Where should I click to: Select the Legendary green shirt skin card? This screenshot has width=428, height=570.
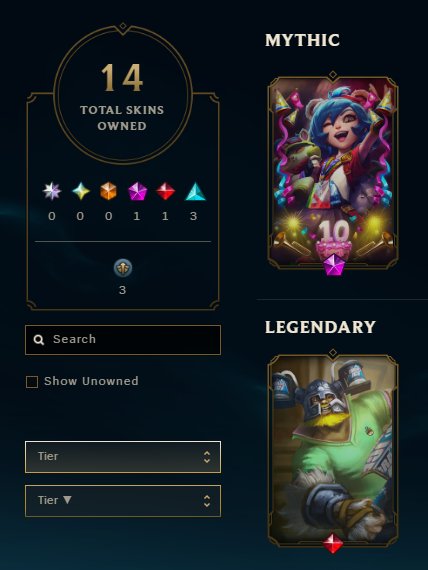(x=333, y=451)
